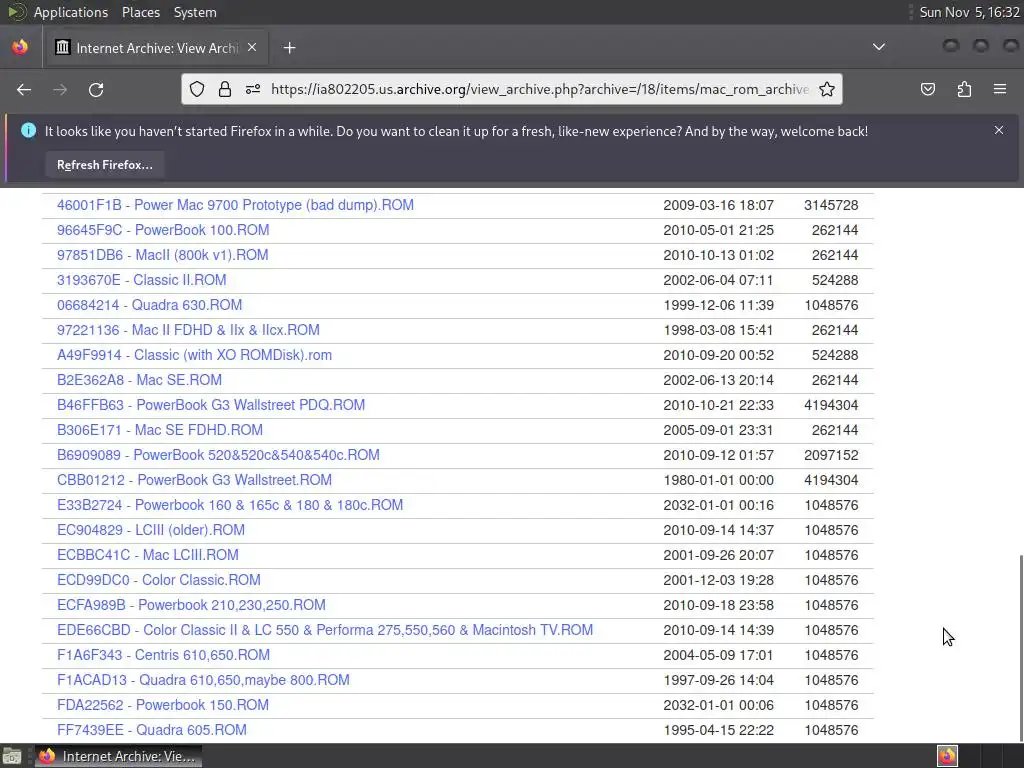Open Quadra 610,650,maybe 800.ROM link
The width and height of the screenshot is (1024, 768).
coord(203,680)
